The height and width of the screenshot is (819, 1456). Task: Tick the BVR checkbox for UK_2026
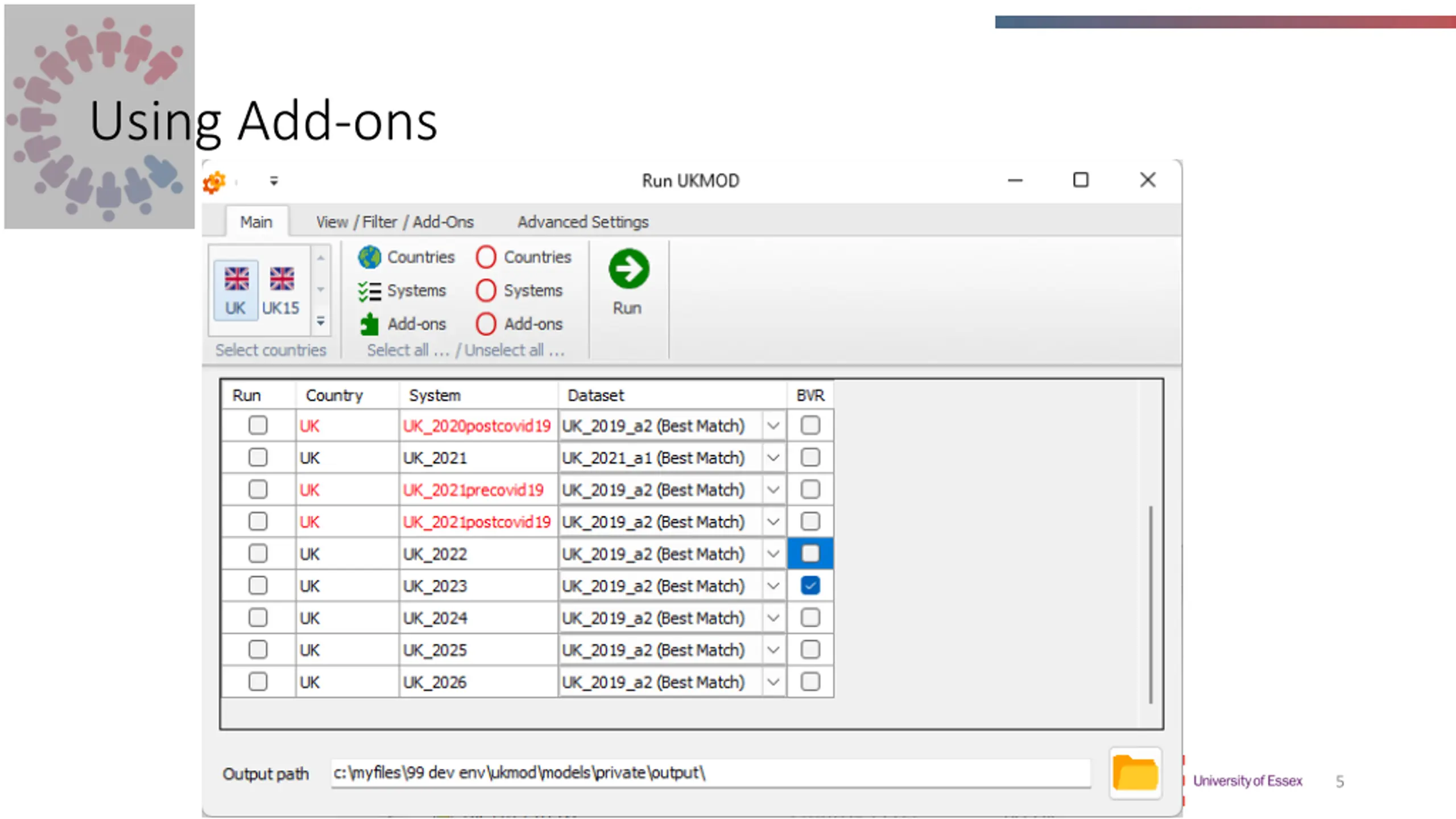[x=810, y=681]
